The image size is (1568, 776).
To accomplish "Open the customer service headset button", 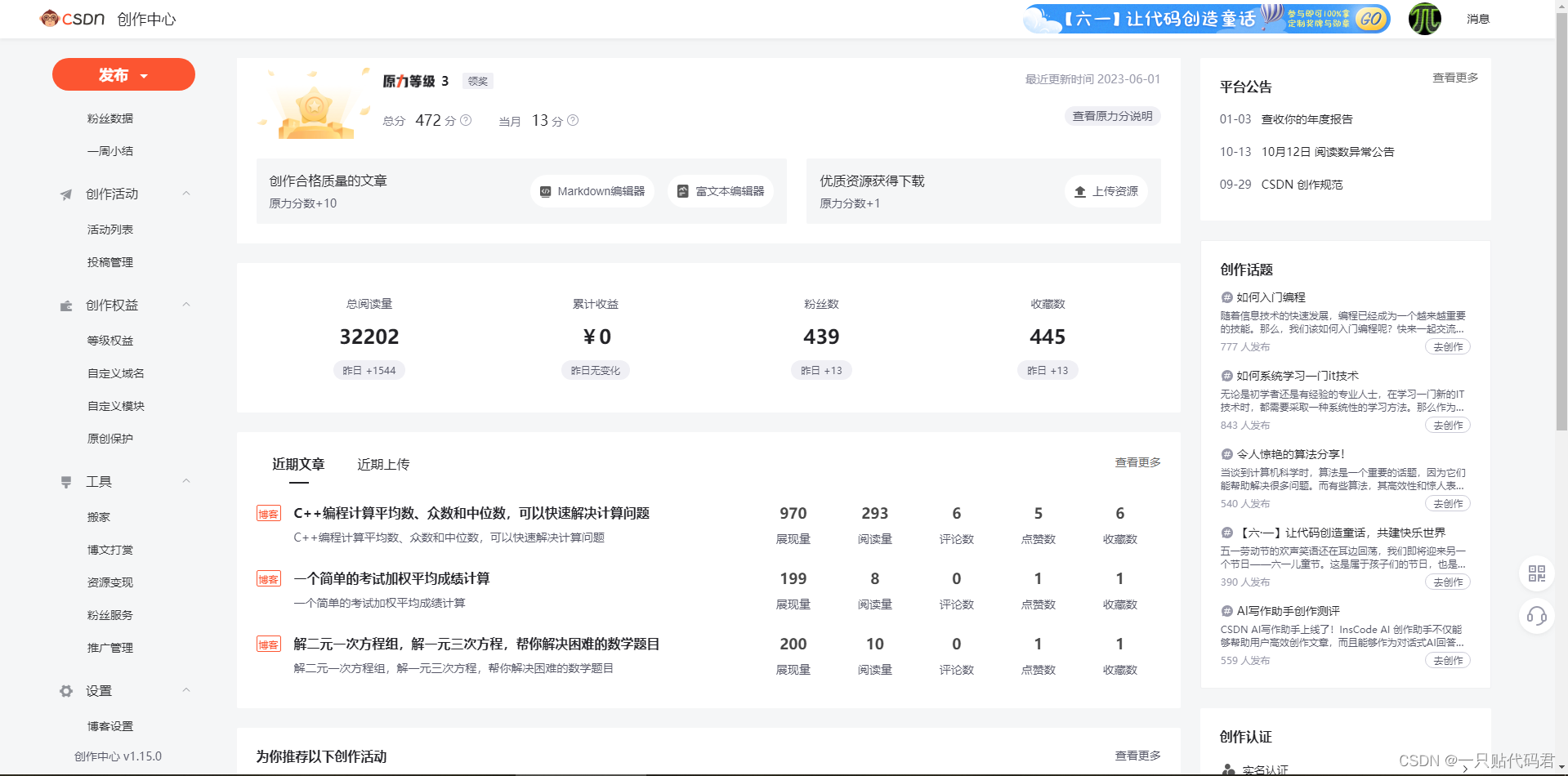I will (1536, 616).
